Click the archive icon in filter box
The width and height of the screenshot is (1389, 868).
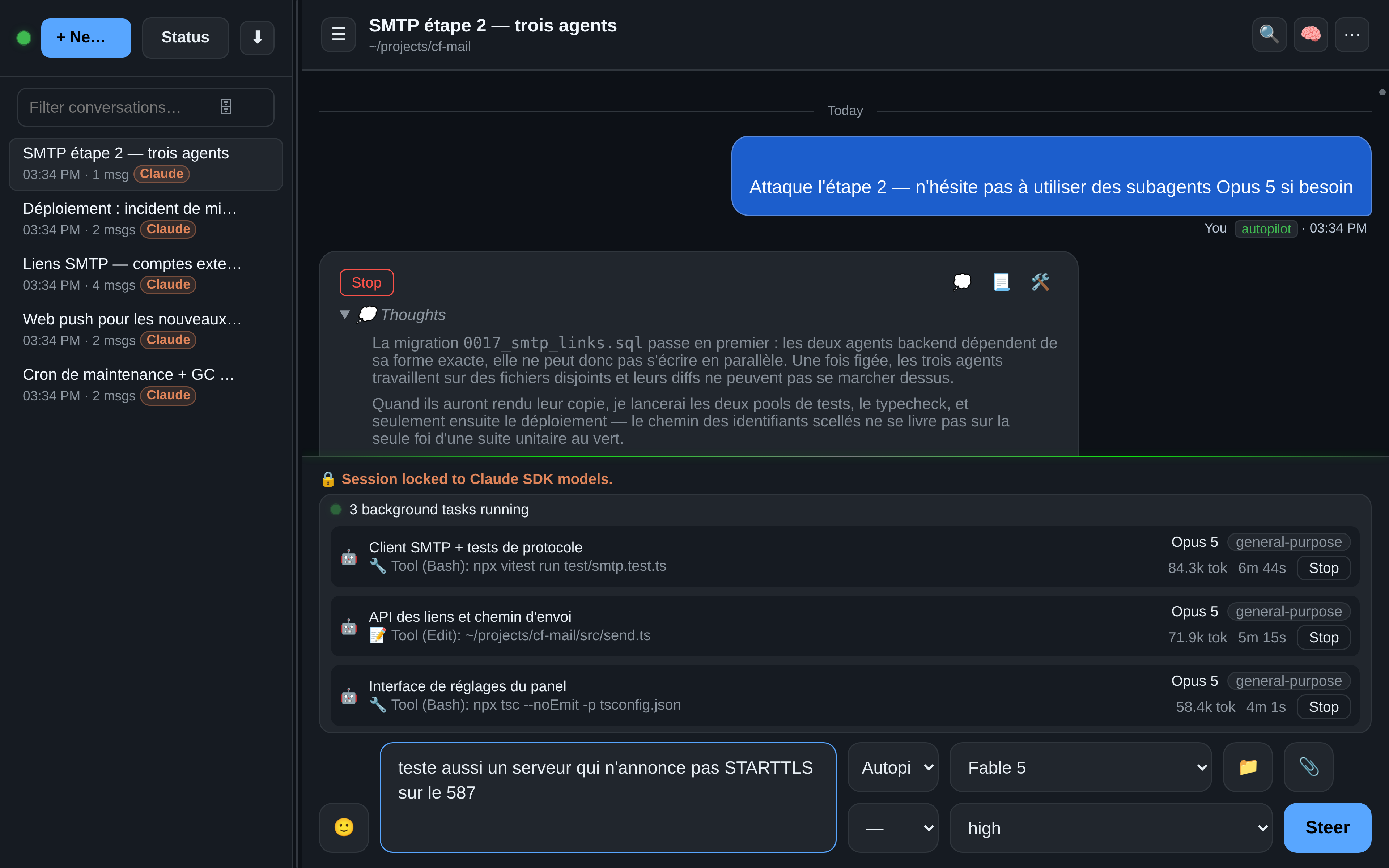pyautogui.click(x=226, y=107)
